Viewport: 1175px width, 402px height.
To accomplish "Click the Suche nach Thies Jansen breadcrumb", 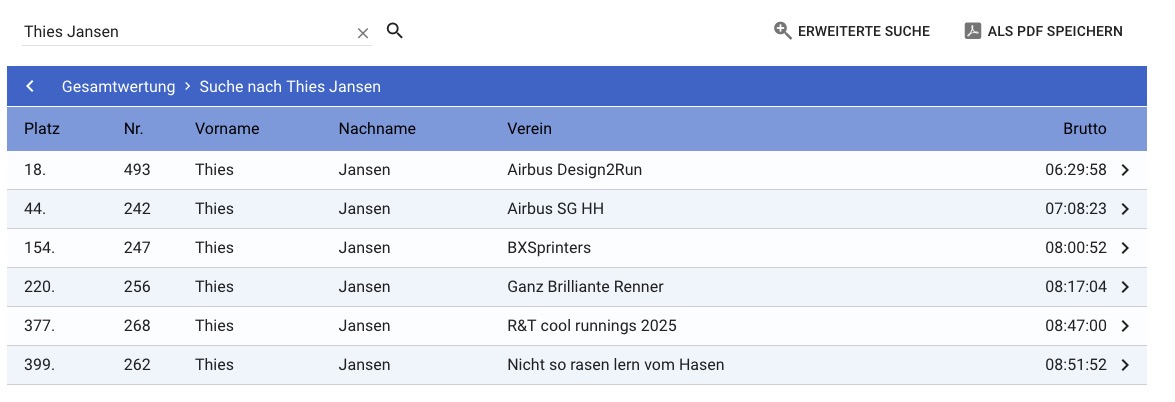I will click(290, 86).
